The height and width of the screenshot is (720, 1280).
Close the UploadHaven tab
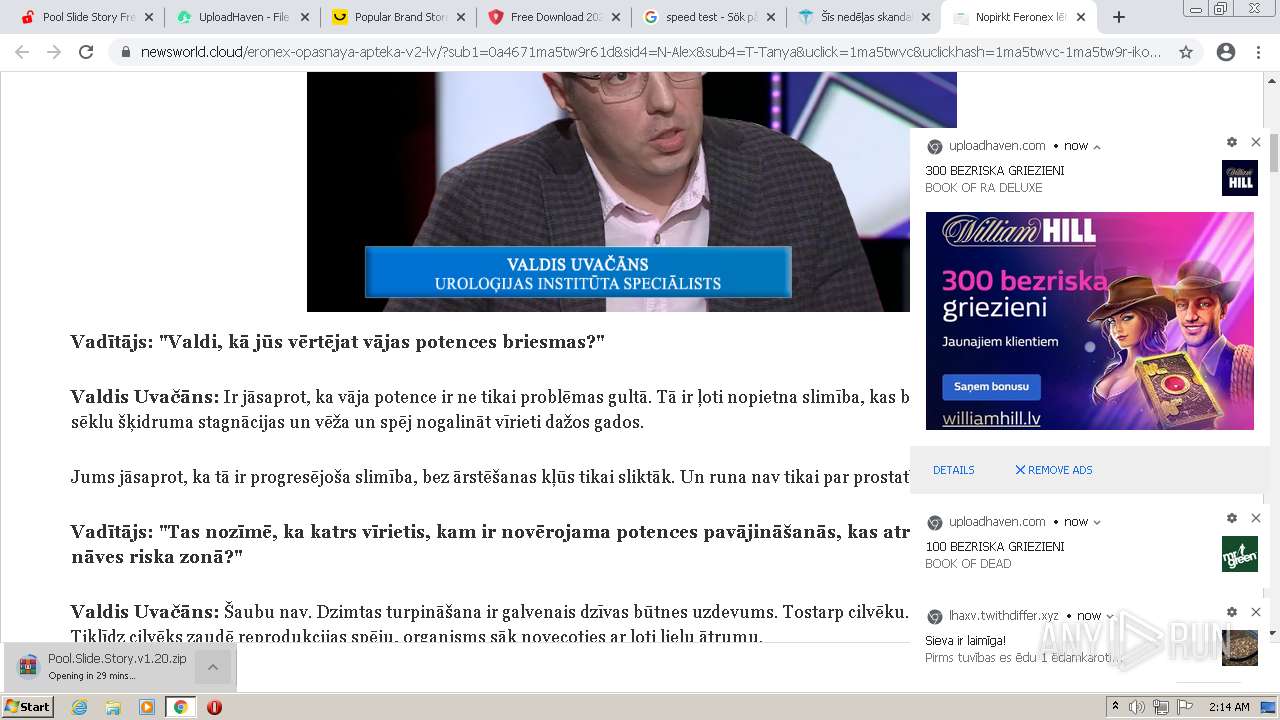coord(305,17)
